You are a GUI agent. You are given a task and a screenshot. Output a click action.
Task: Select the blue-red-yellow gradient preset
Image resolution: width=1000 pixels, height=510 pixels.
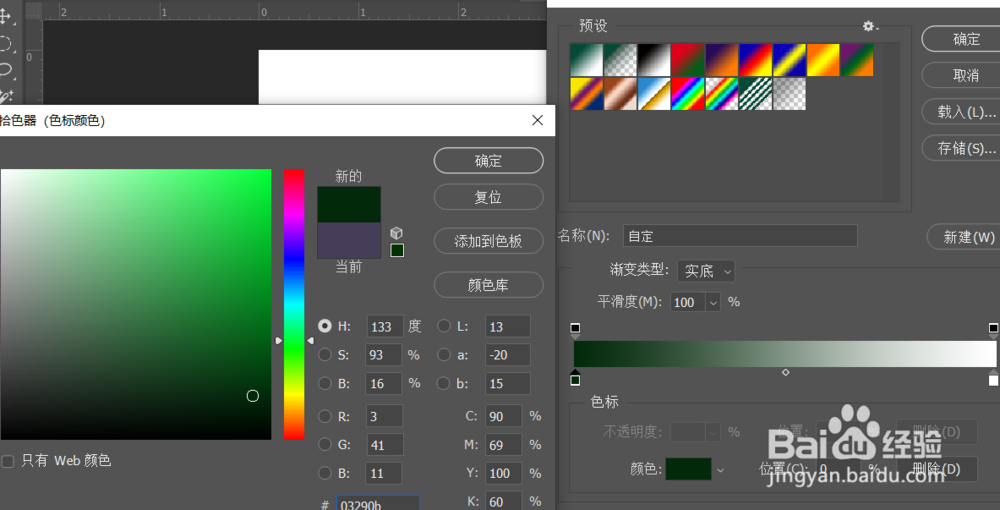[x=755, y=60]
